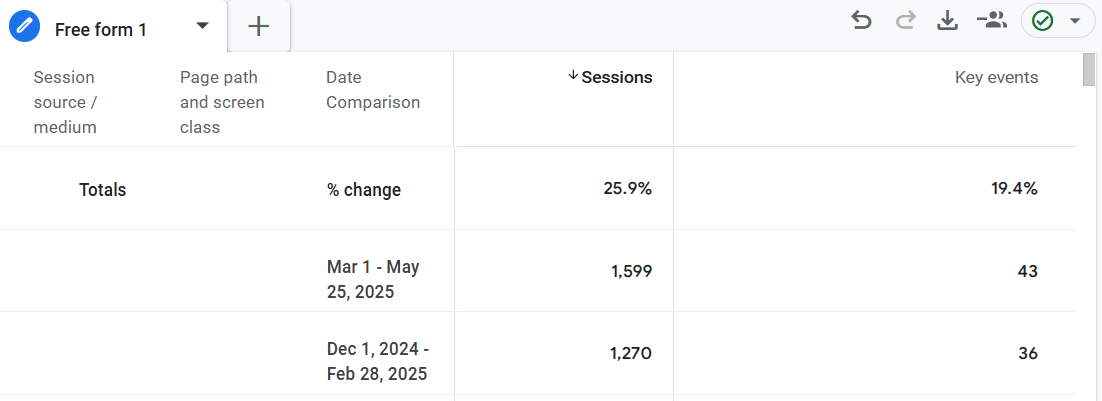Redo the last change
Screen dimensions: 1102x401
pyautogui.click(x=905, y=21)
